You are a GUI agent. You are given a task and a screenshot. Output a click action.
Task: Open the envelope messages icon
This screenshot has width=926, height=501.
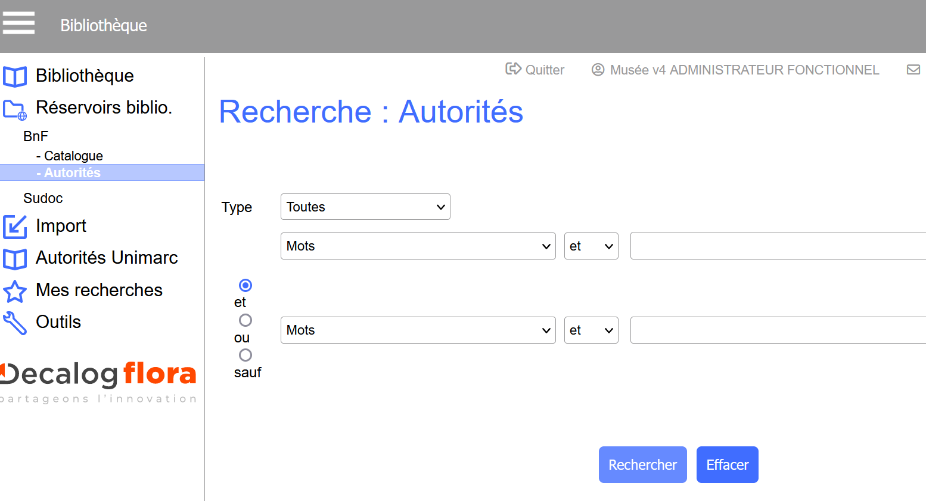pos(912,70)
